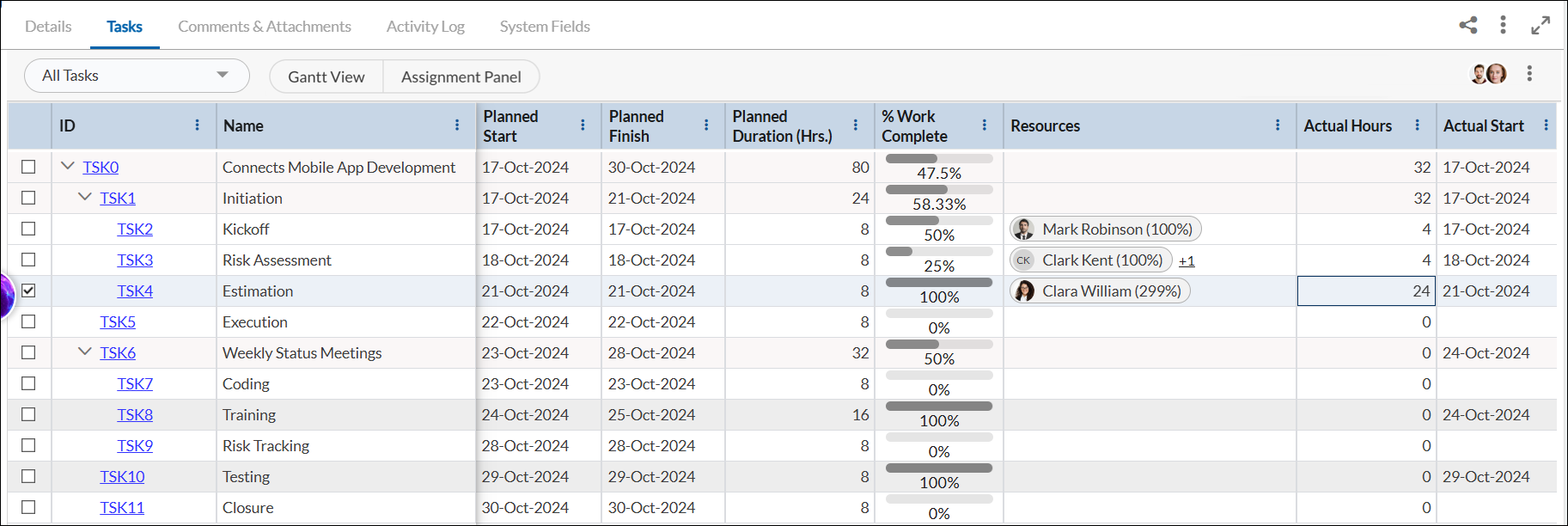The image size is (1568, 526).
Task: Open the Name column options menu
Action: click(x=457, y=125)
